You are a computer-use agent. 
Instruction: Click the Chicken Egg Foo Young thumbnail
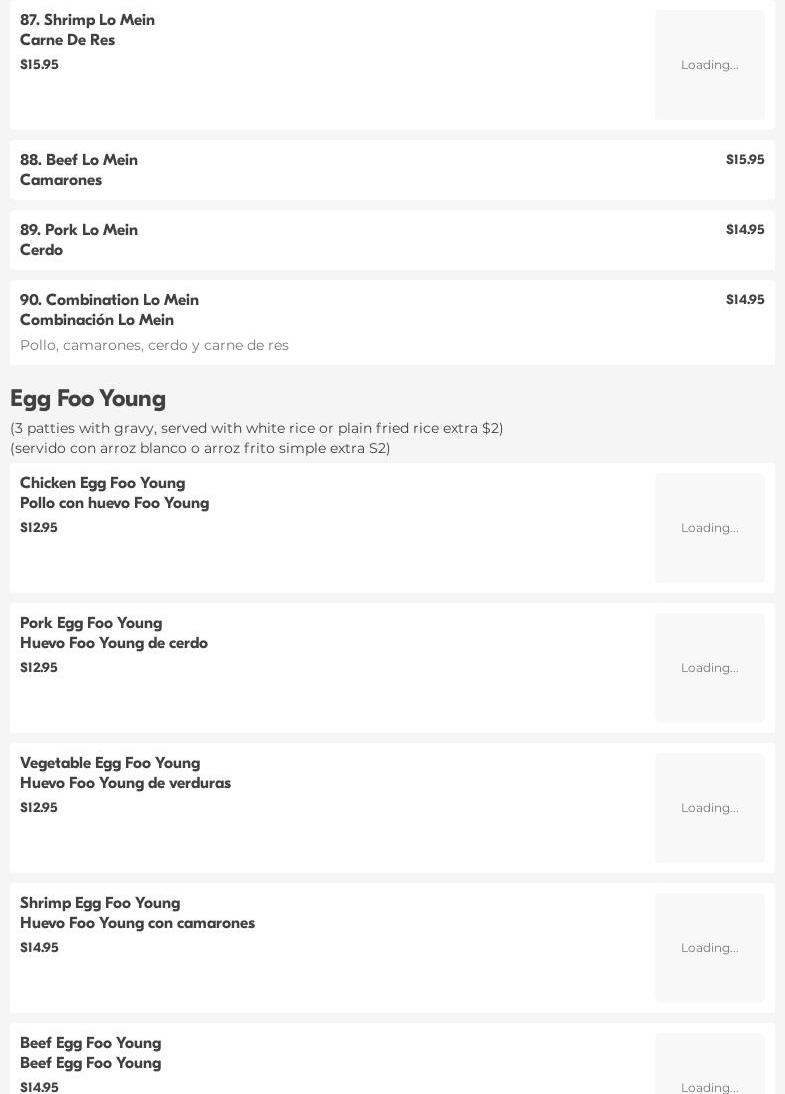coord(710,528)
